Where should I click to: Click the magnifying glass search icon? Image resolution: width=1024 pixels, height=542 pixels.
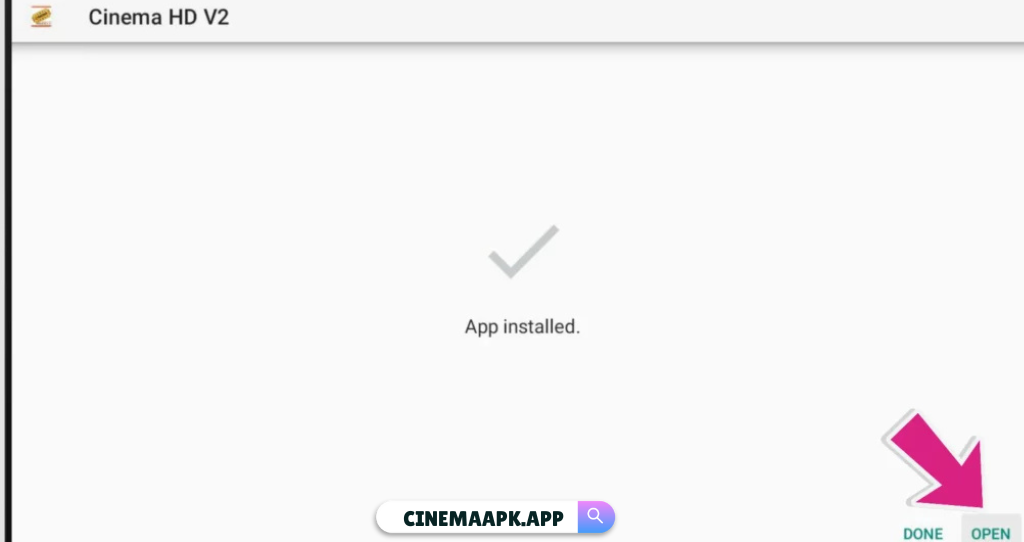pos(595,516)
